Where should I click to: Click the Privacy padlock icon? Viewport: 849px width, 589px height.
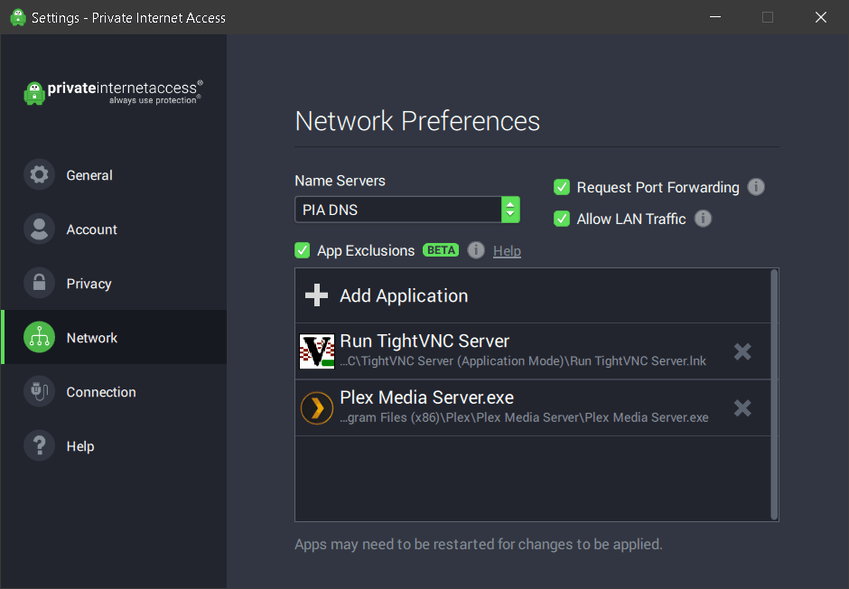(39, 283)
